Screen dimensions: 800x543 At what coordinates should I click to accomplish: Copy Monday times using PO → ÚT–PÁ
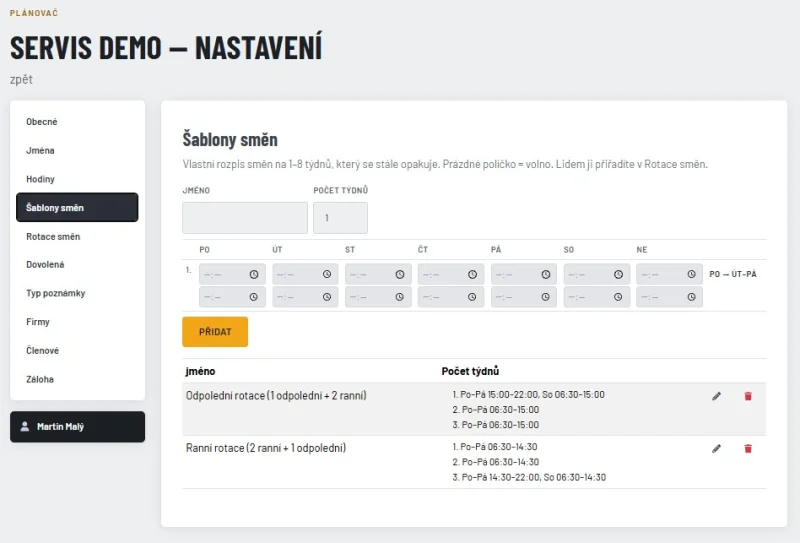click(733, 274)
